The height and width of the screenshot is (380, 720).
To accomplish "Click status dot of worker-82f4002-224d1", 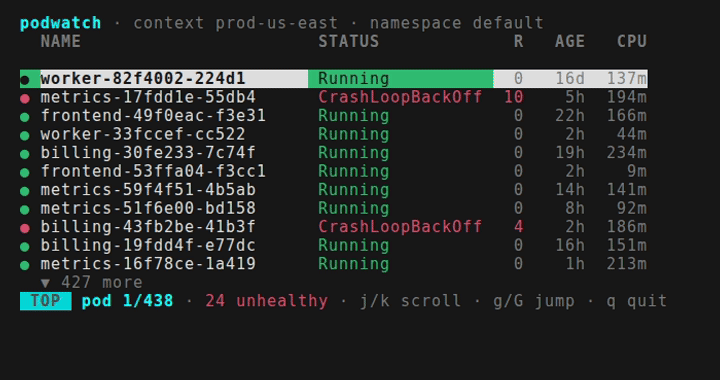I will tap(25, 80).
